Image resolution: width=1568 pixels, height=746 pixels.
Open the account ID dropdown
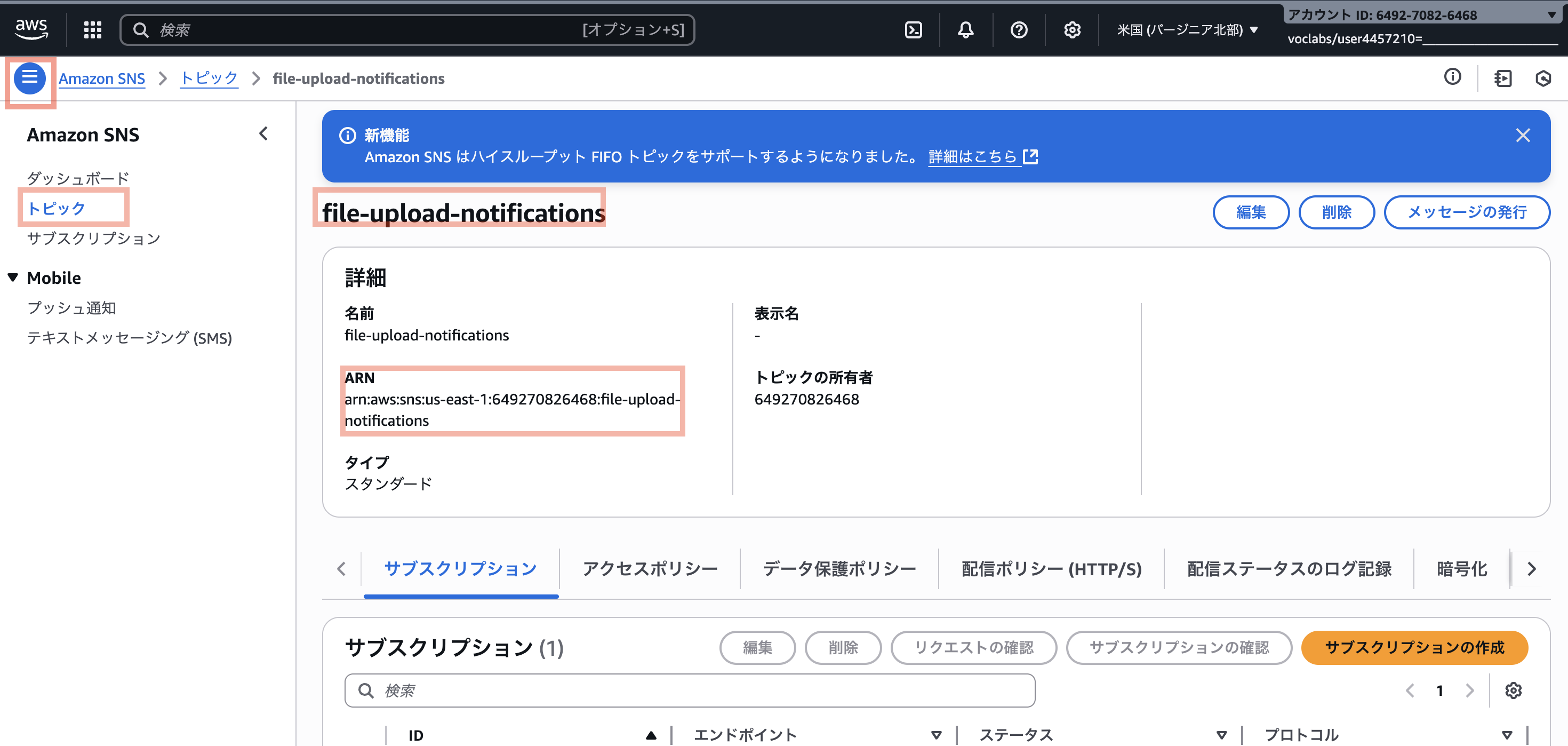(x=1422, y=14)
